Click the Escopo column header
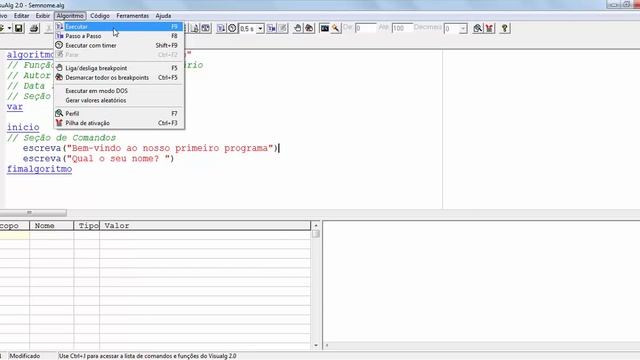Image resolution: width=640 pixels, height=360 pixels. (x=14, y=226)
